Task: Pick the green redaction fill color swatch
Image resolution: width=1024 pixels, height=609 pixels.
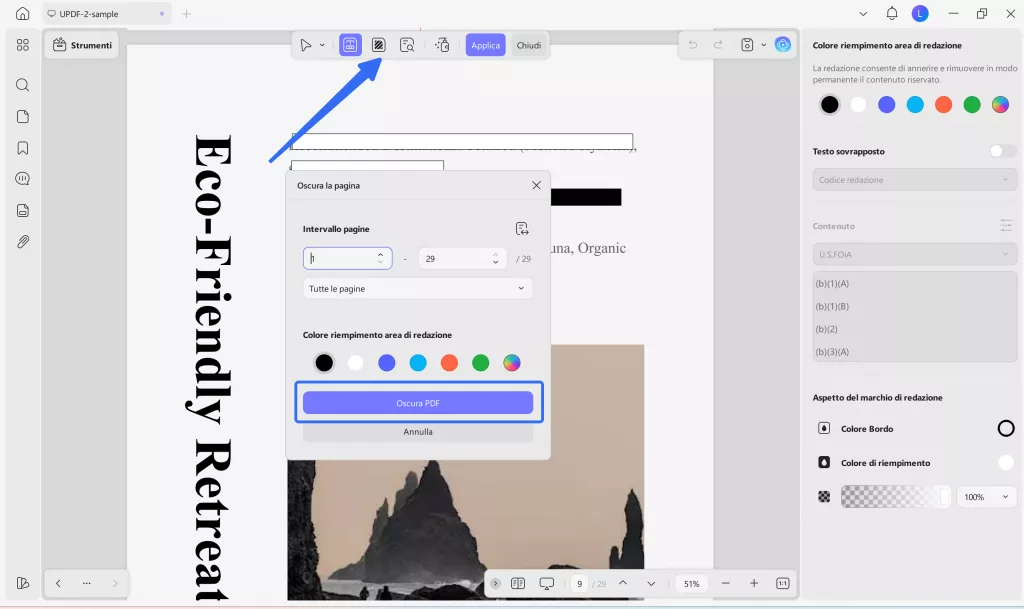Action: (x=480, y=362)
